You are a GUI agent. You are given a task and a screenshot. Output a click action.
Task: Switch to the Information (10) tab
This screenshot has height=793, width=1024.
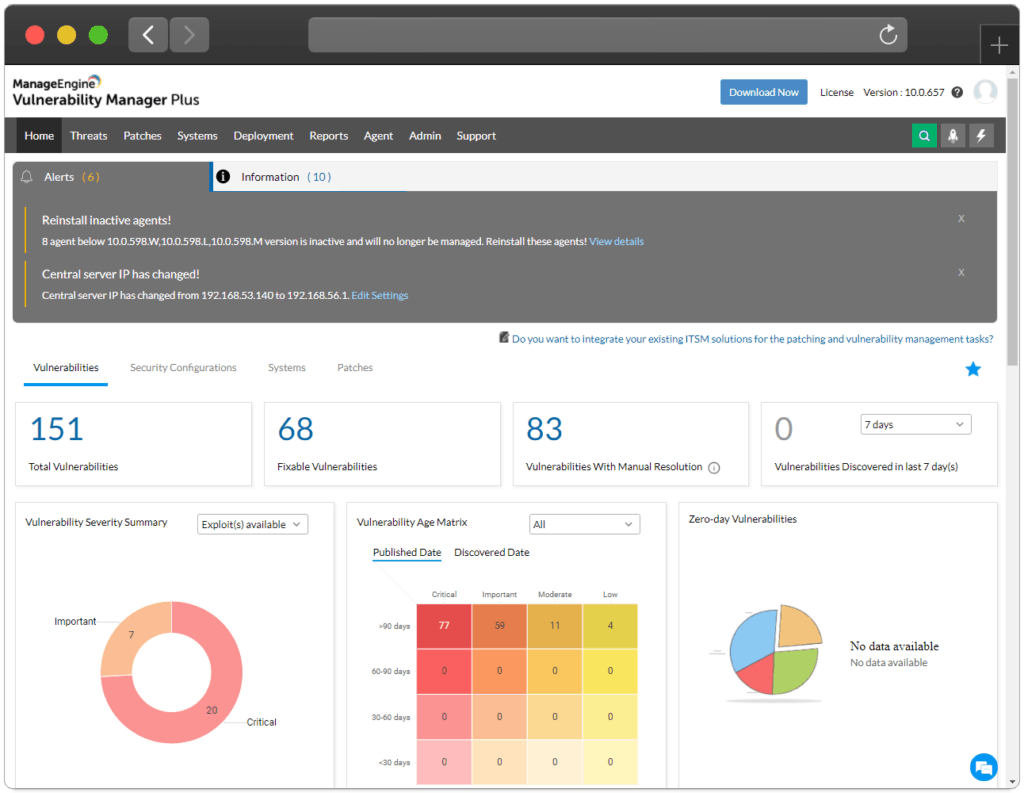309,177
